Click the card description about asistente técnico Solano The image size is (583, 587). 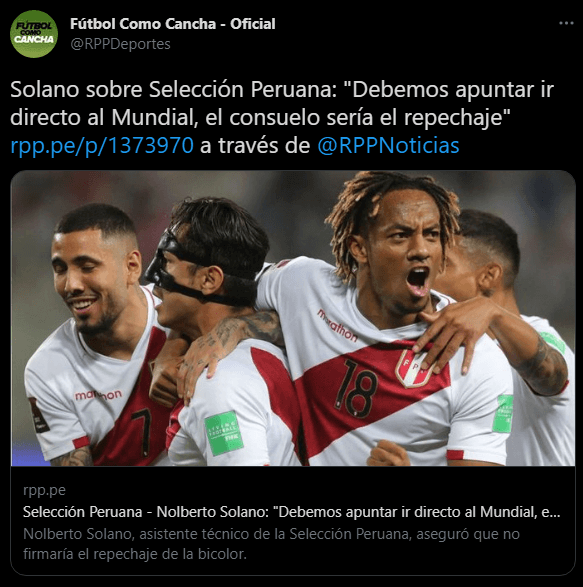pyautogui.click(x=271, y=544)
